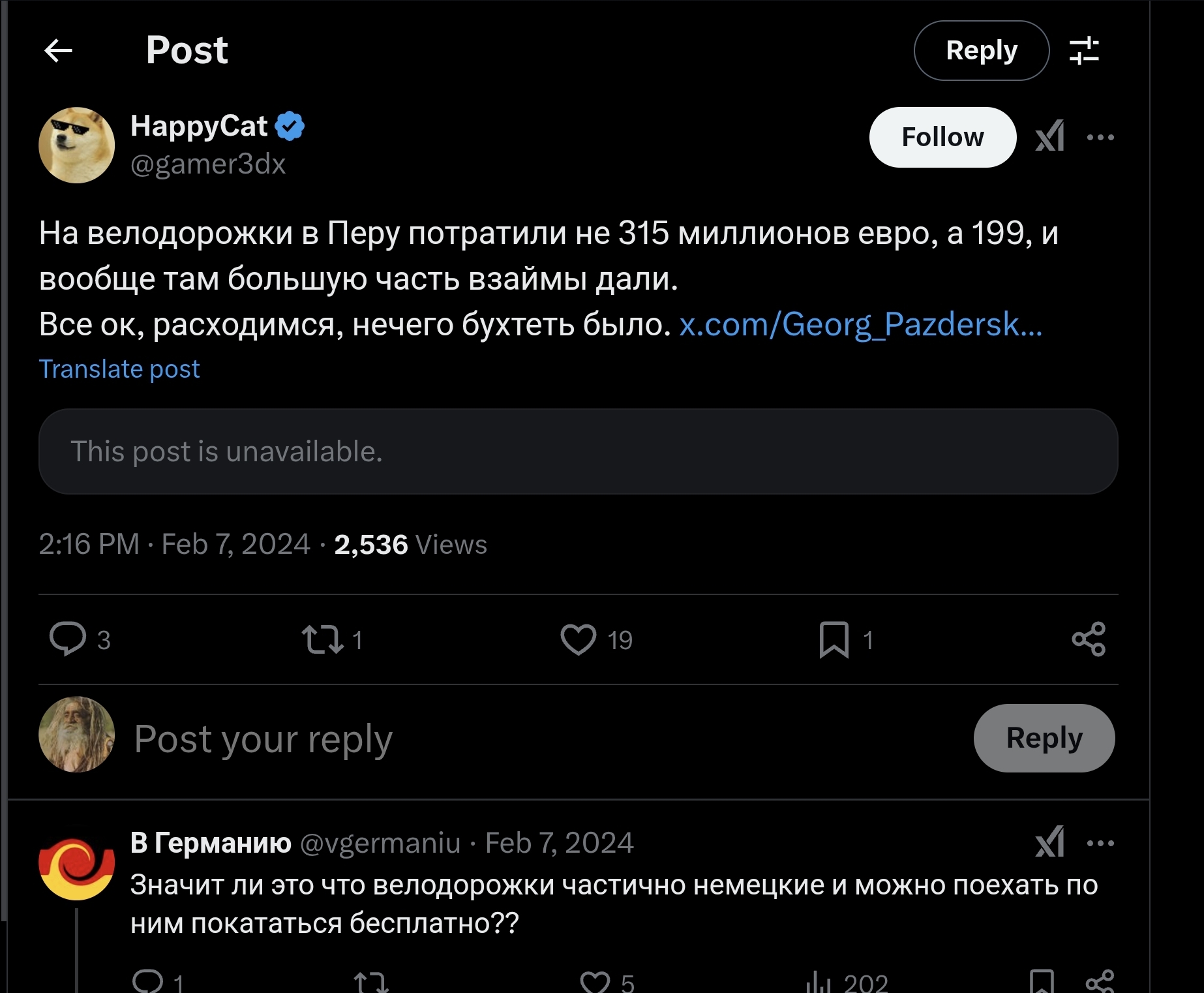Bookmark the HappyCat post
The height and width of the screenshot is (993, 1204).
(834, 639)
